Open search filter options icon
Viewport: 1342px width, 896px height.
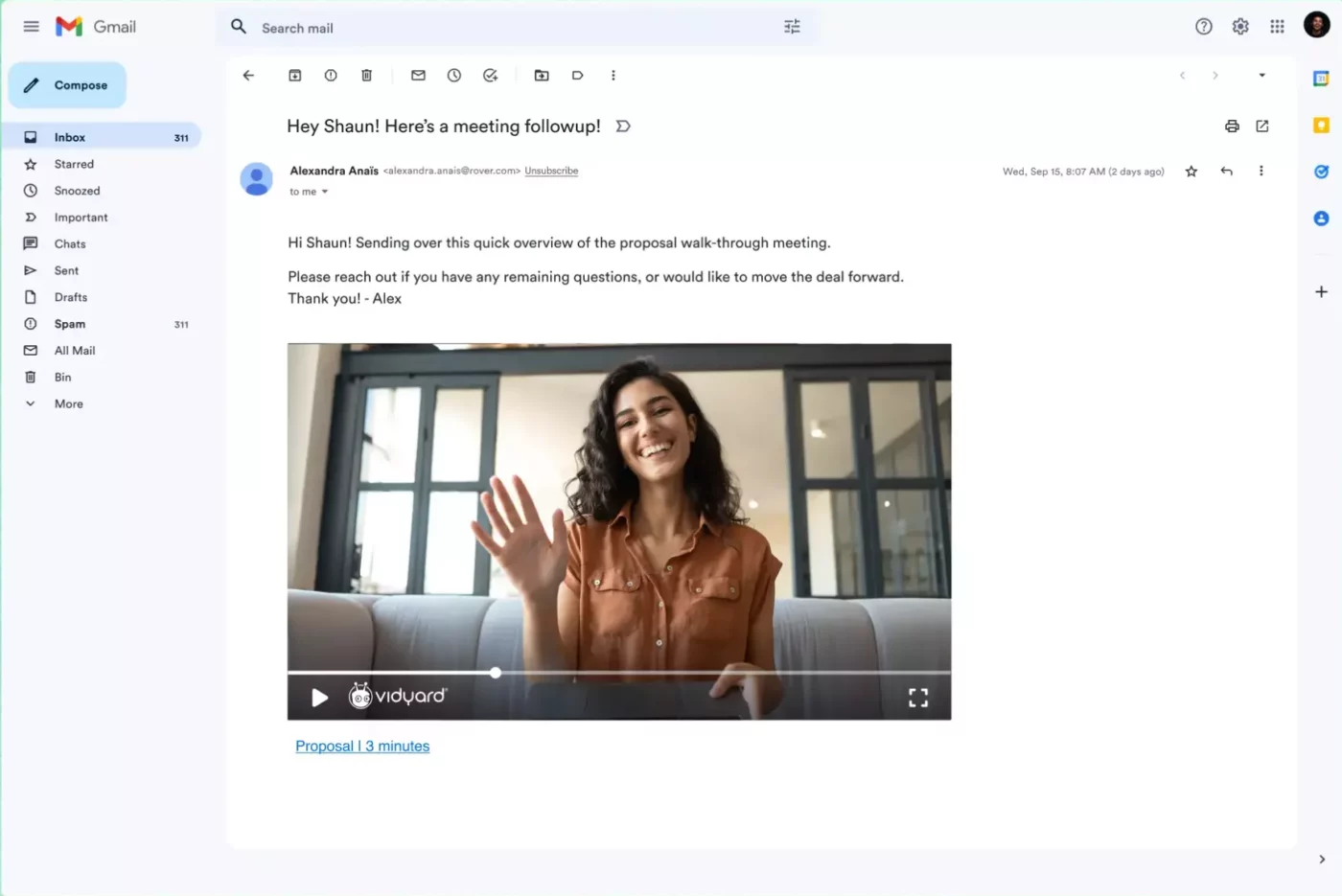point(792,27)
